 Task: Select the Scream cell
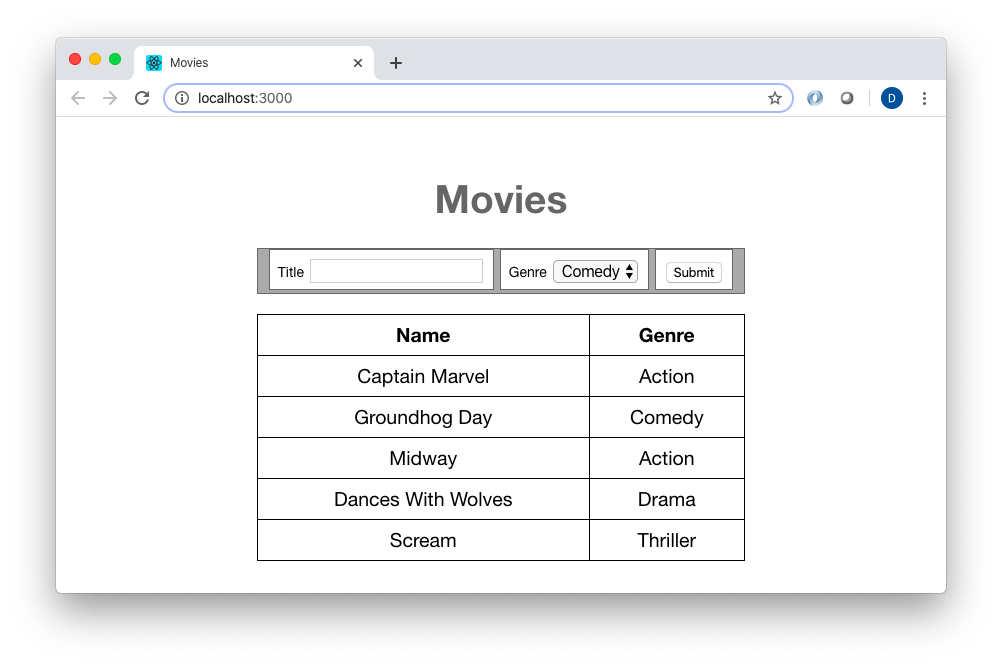[423, 540]
